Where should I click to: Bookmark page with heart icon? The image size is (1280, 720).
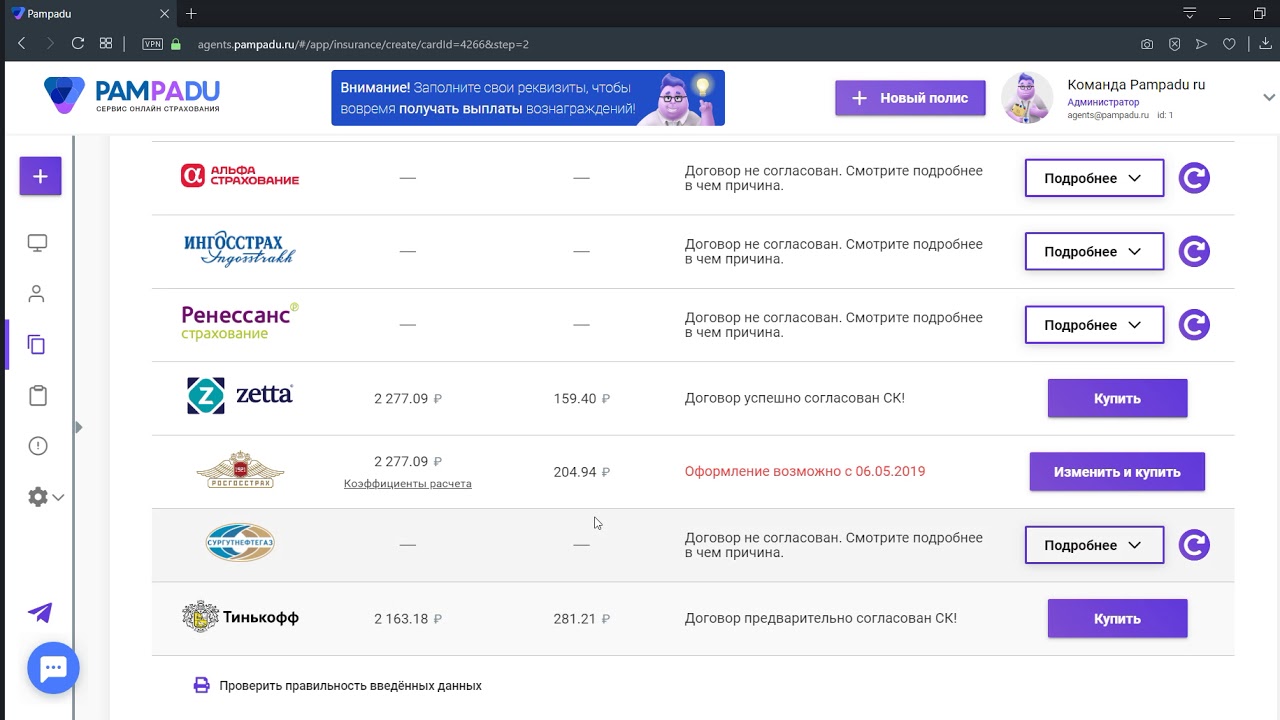pos(1229,44)
